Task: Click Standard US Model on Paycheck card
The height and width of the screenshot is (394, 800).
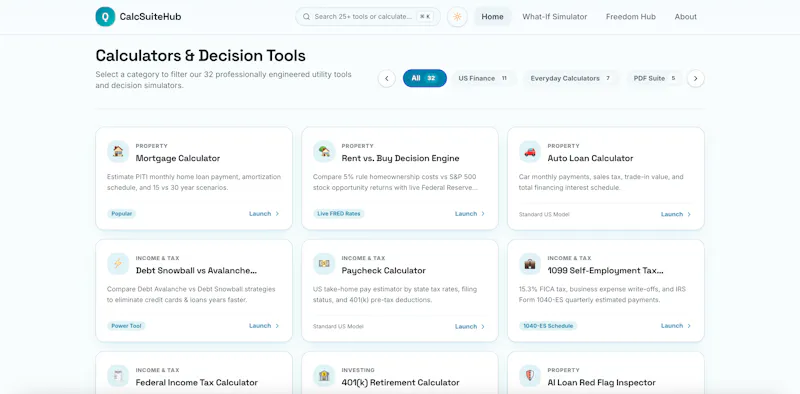Action: pyautogui.click(x=338, y=327)
